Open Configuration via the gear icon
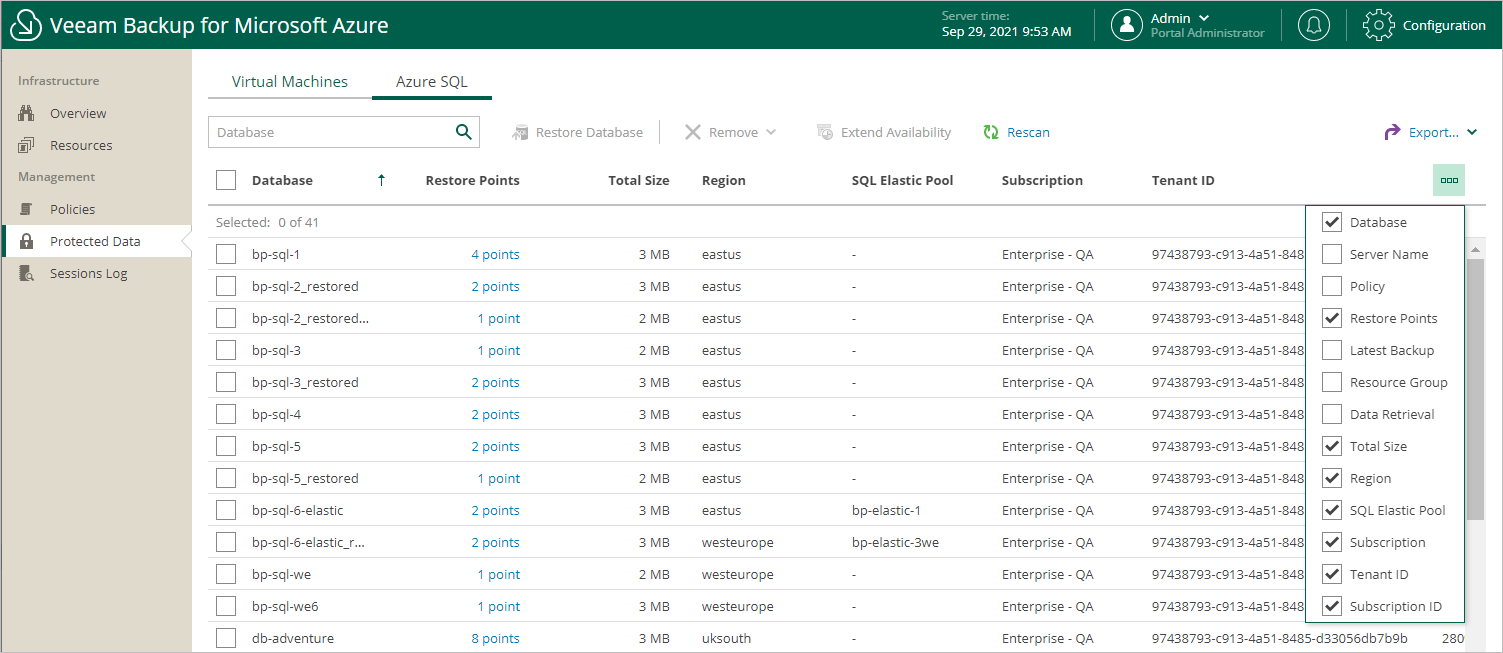 (x=1378, y=25)
